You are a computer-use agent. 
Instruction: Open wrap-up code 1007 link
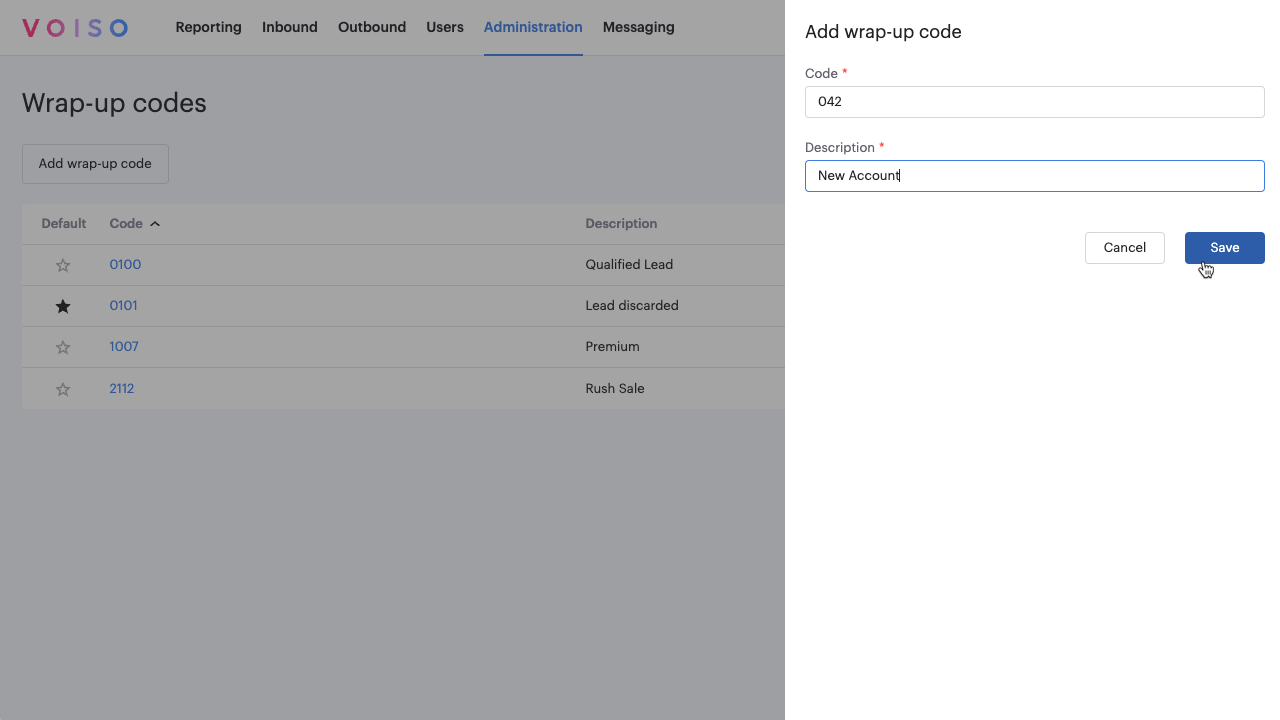point(124,346)
